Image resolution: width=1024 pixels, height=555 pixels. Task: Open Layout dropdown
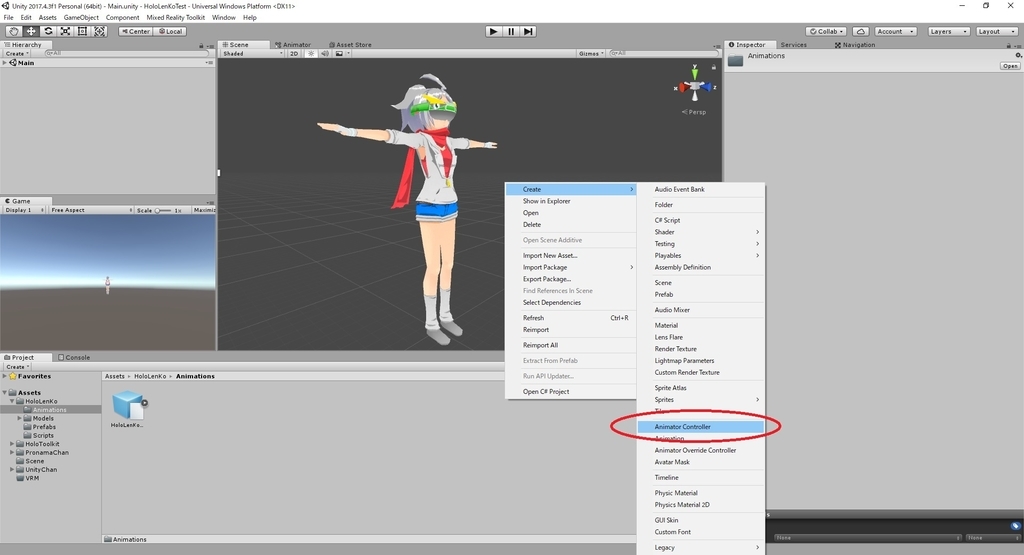click(996, 31)
